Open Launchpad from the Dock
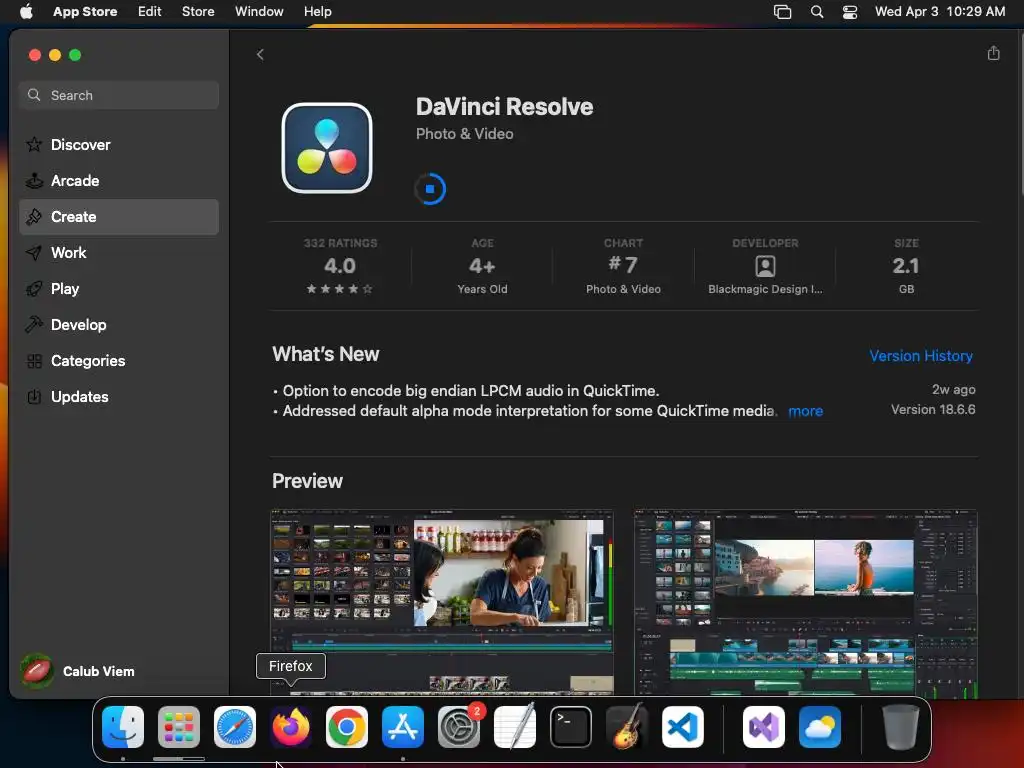1024x768 pixels. [178, 727]
